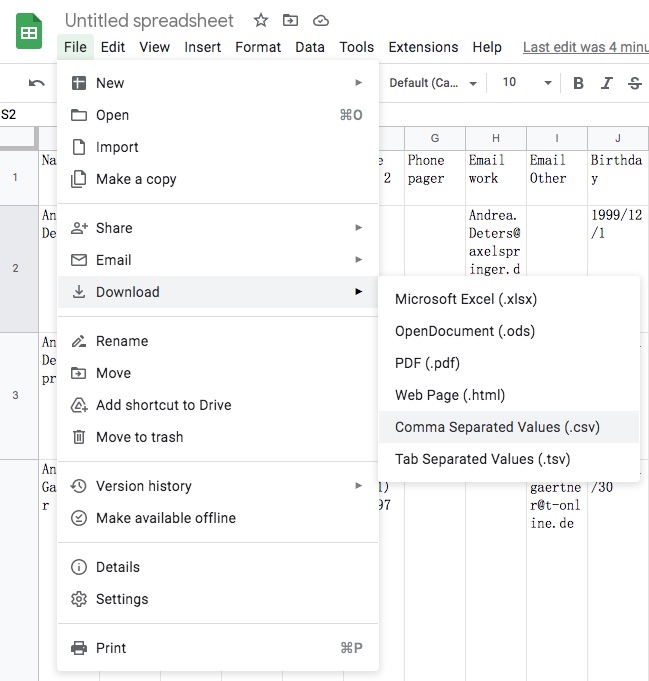Viewport: 649px width, 681px height.
Task: Click the Print menu item printer icon
Action: pyautogui.click(x=79, y=648)
